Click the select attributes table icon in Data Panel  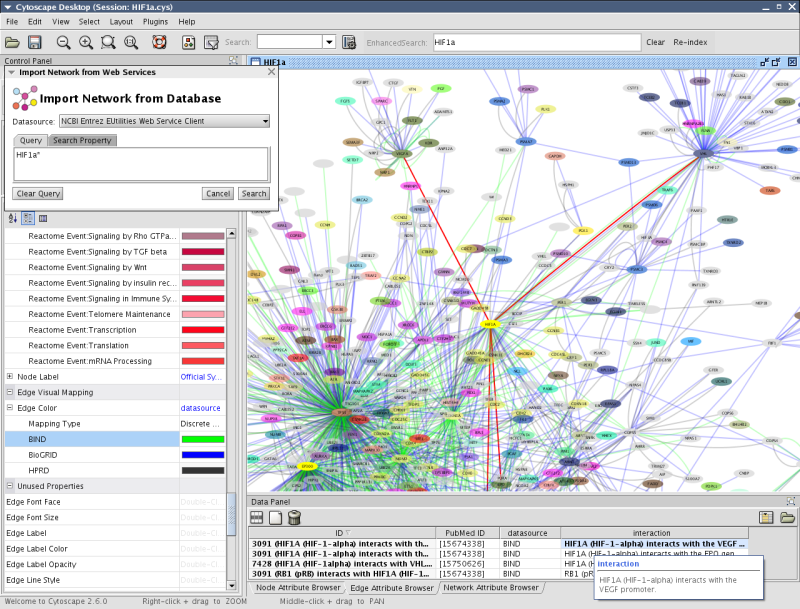click(x=257, y=517)
